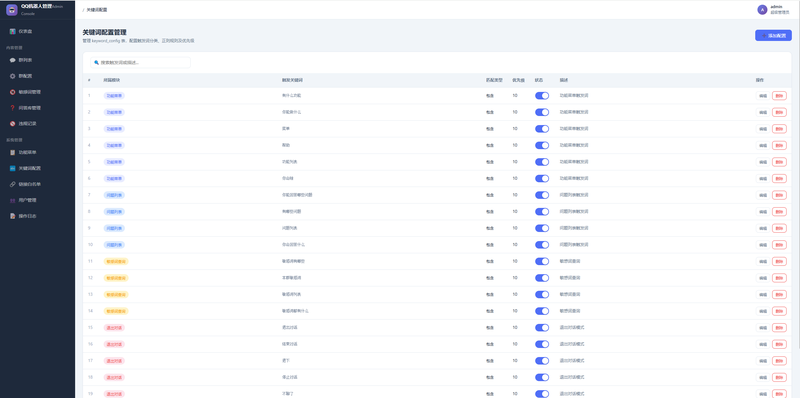Open 问答库管理 via its question mark icon
The width and height of the screenshot is (800, 398).
point(12,108)
